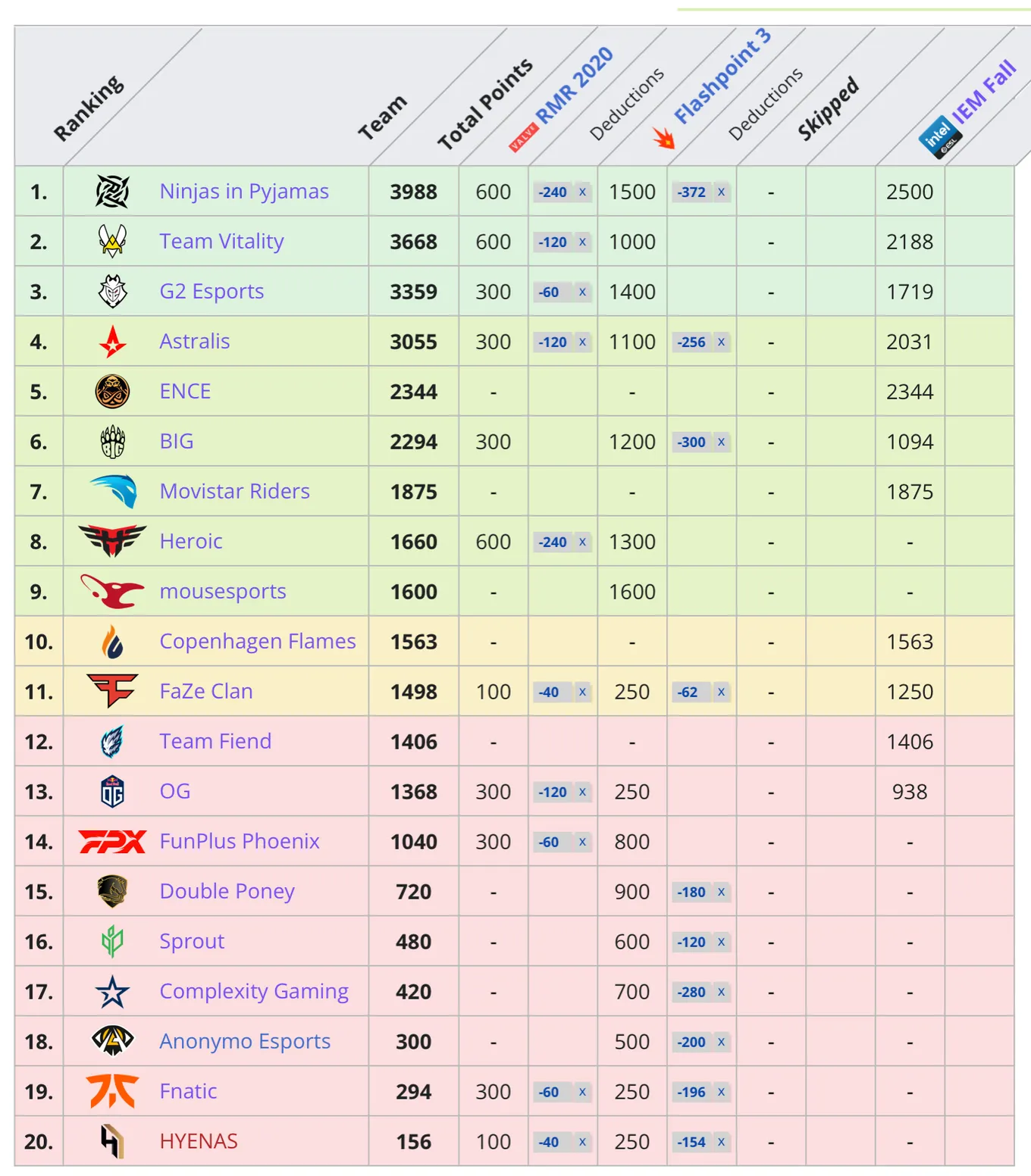Open the red HYENAS team link
This screenshot has width=1031, height=1176.
199,1142
